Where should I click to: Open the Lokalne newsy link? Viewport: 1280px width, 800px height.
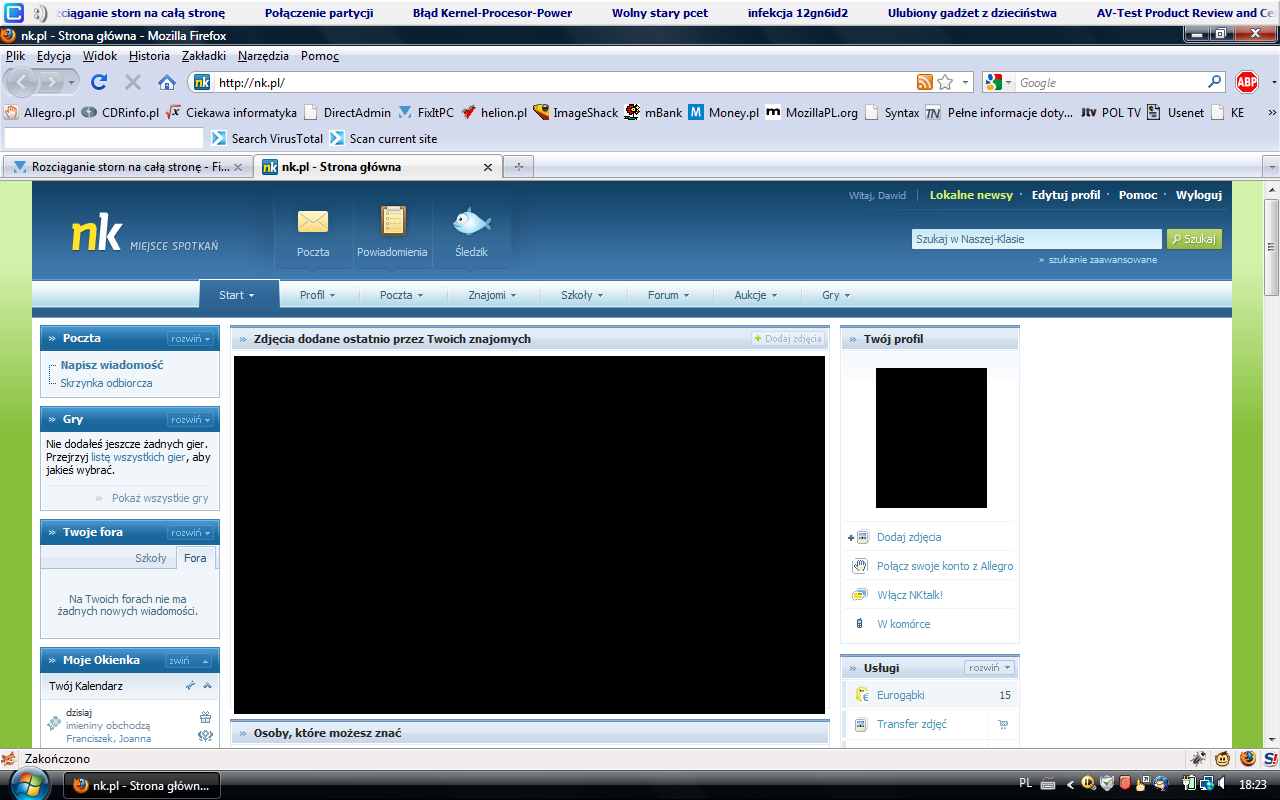pyautogui.click(x=971, y=195)
